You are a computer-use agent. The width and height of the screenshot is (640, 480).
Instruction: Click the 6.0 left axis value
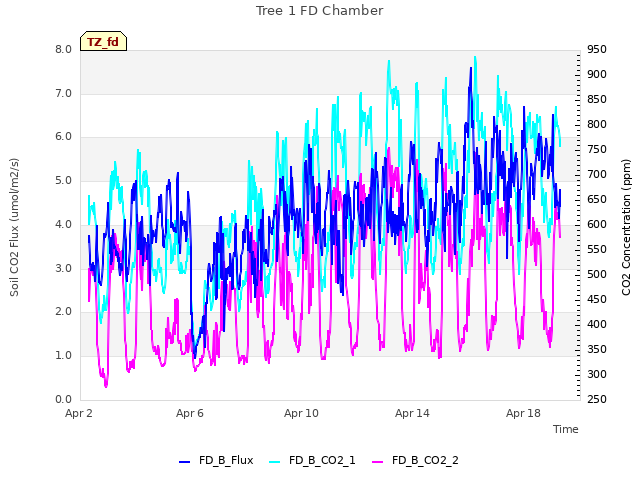click(64, 137)
